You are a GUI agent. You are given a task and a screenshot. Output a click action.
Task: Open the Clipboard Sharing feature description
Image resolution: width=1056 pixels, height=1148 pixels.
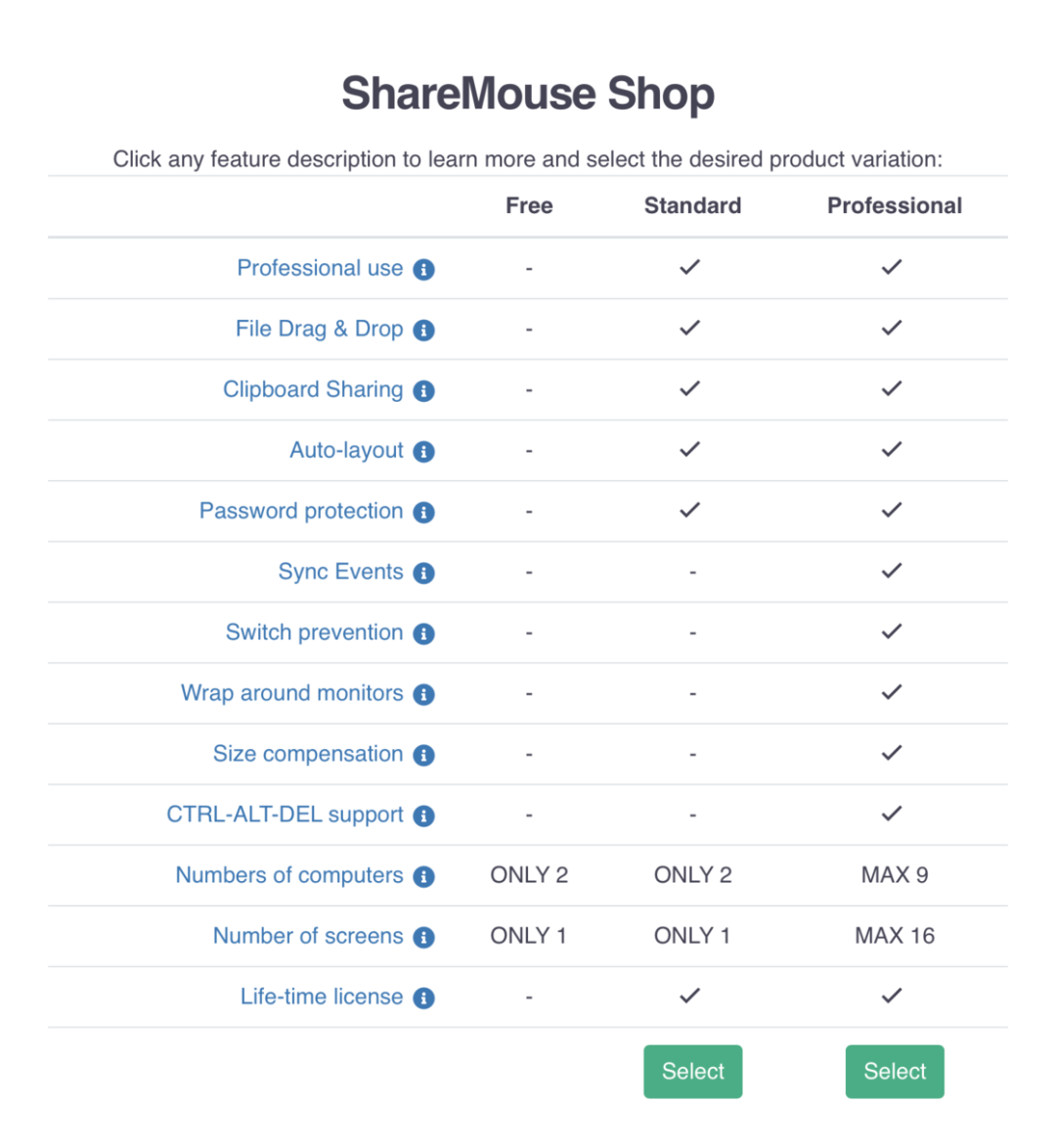click(x=313, y=389)
